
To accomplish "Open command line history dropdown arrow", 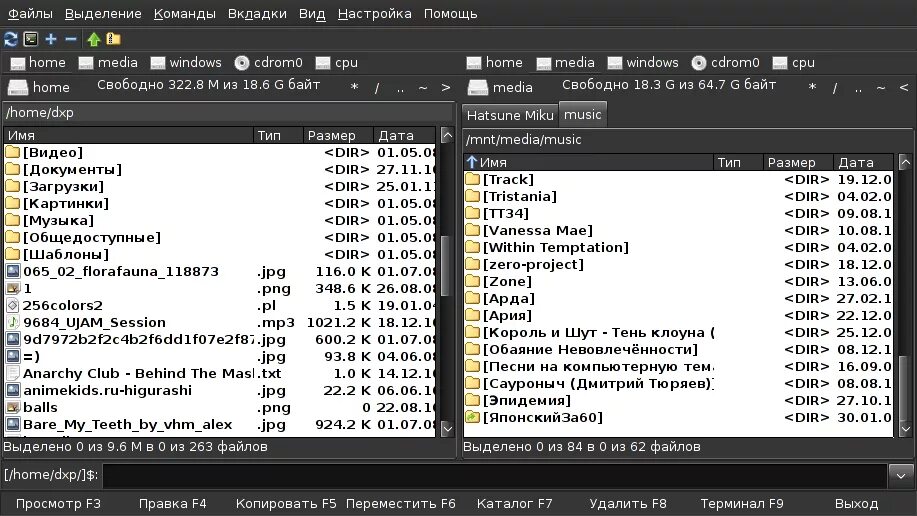I will [x=901, y=475].
